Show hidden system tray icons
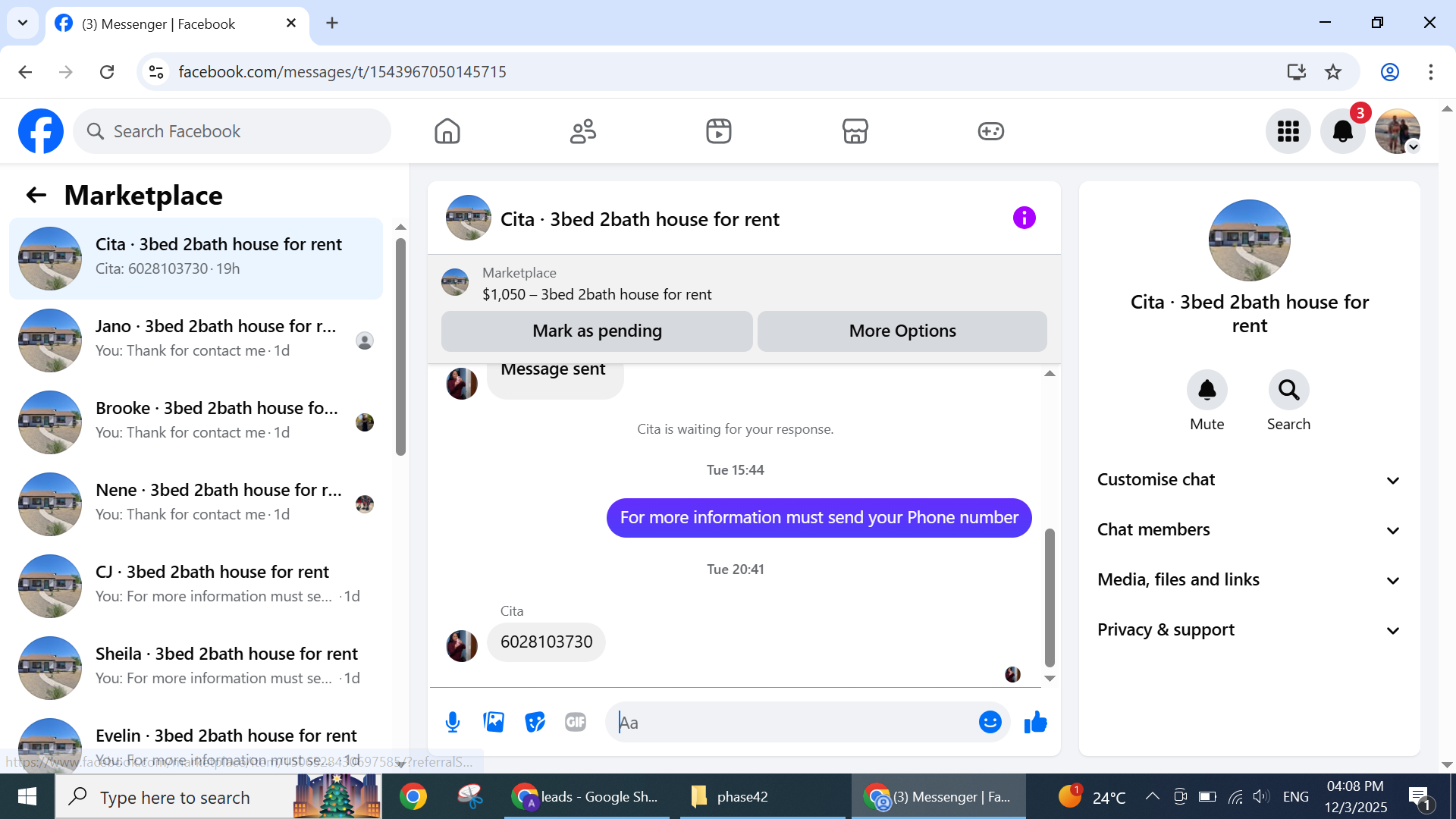 point(1152,797)
